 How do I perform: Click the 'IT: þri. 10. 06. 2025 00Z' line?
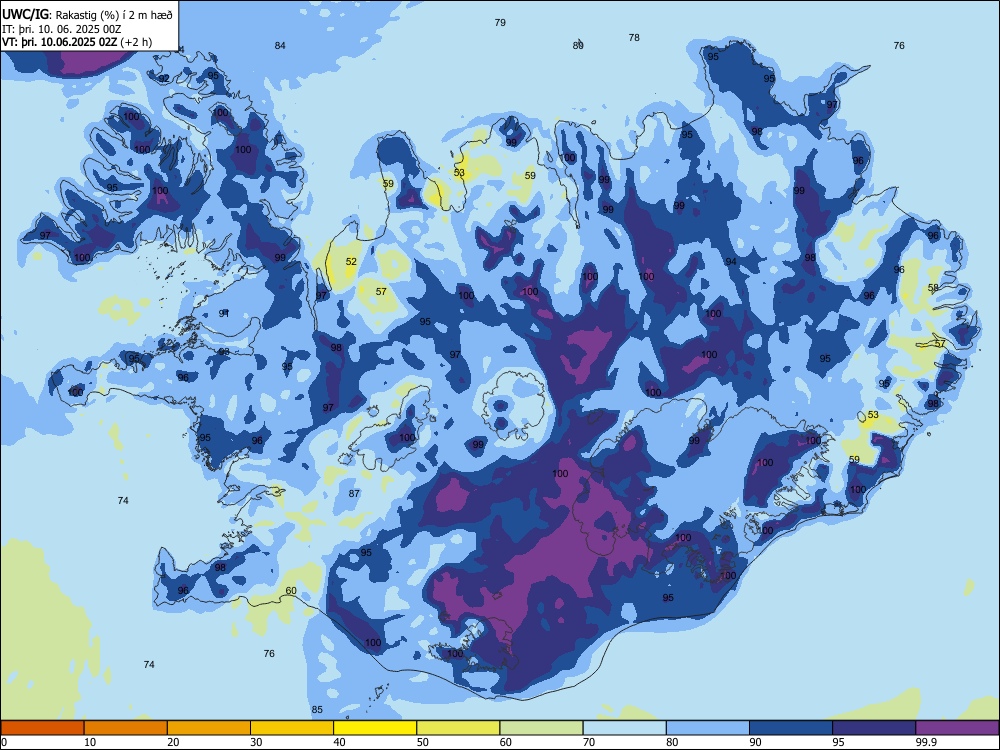tap(61, 29)
